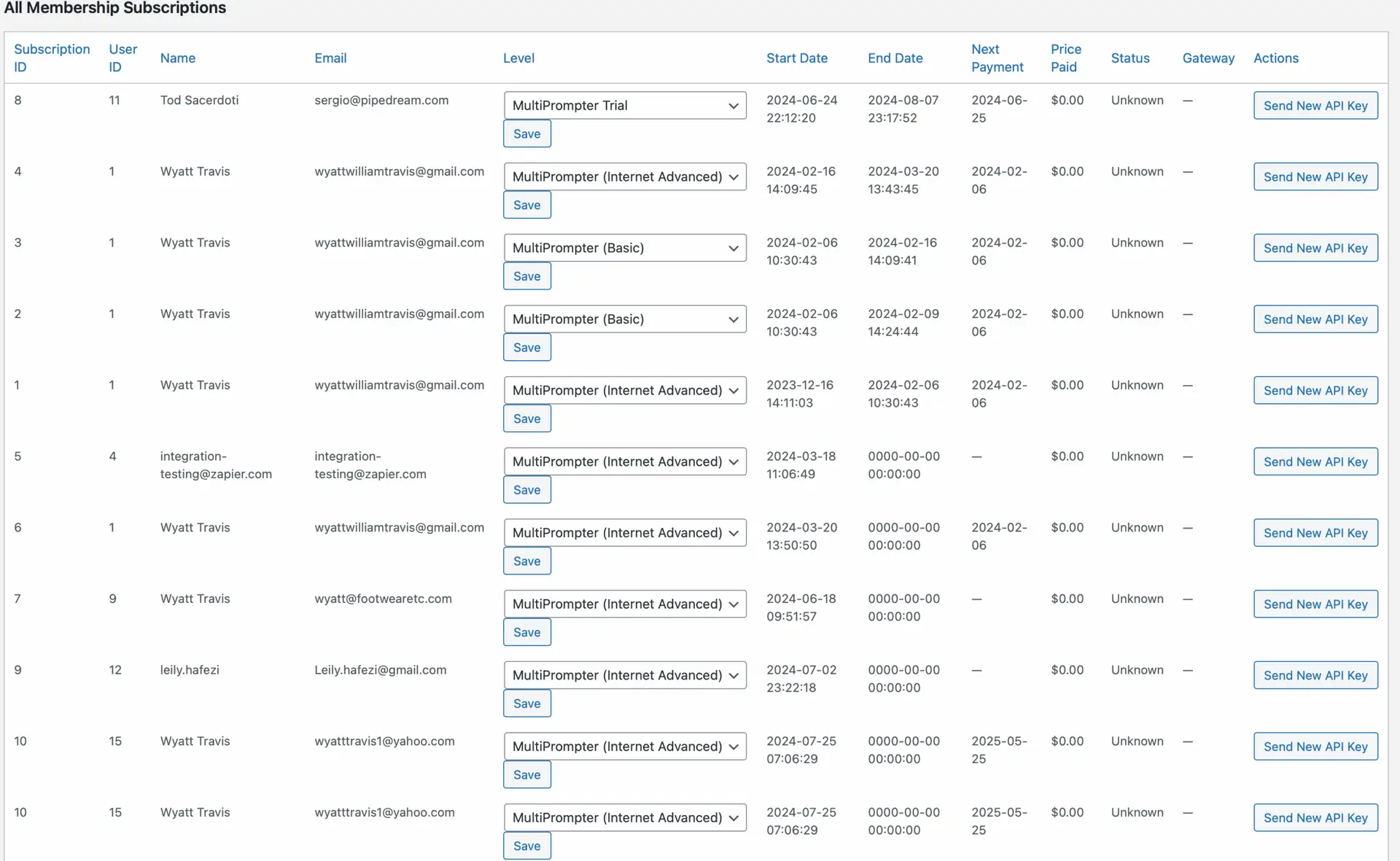
Task: Send New API Key to sergio@pipedream.com
Action: [x=1315, y=105]
